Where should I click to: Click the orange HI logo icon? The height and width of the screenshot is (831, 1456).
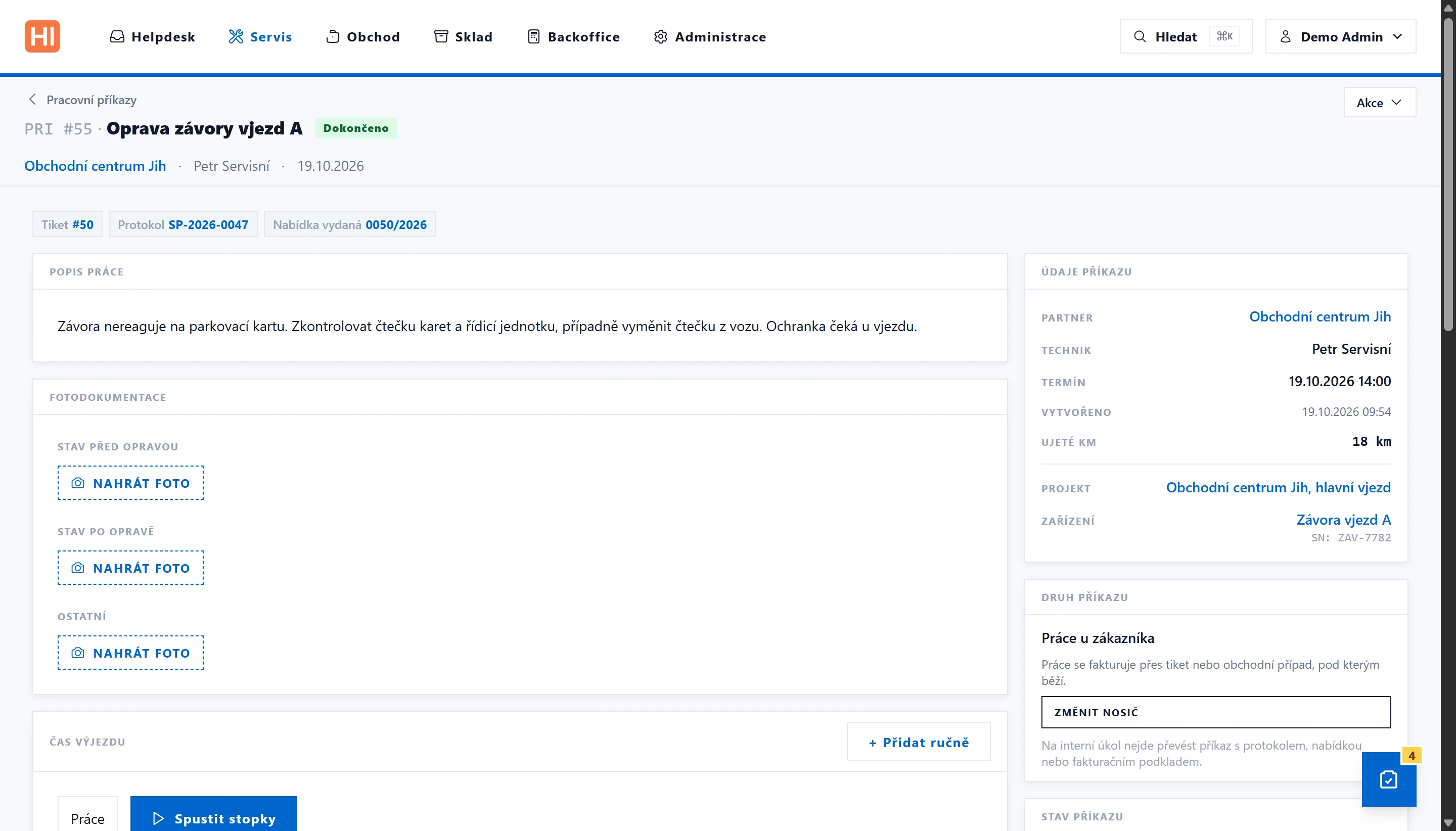(42, 36)
